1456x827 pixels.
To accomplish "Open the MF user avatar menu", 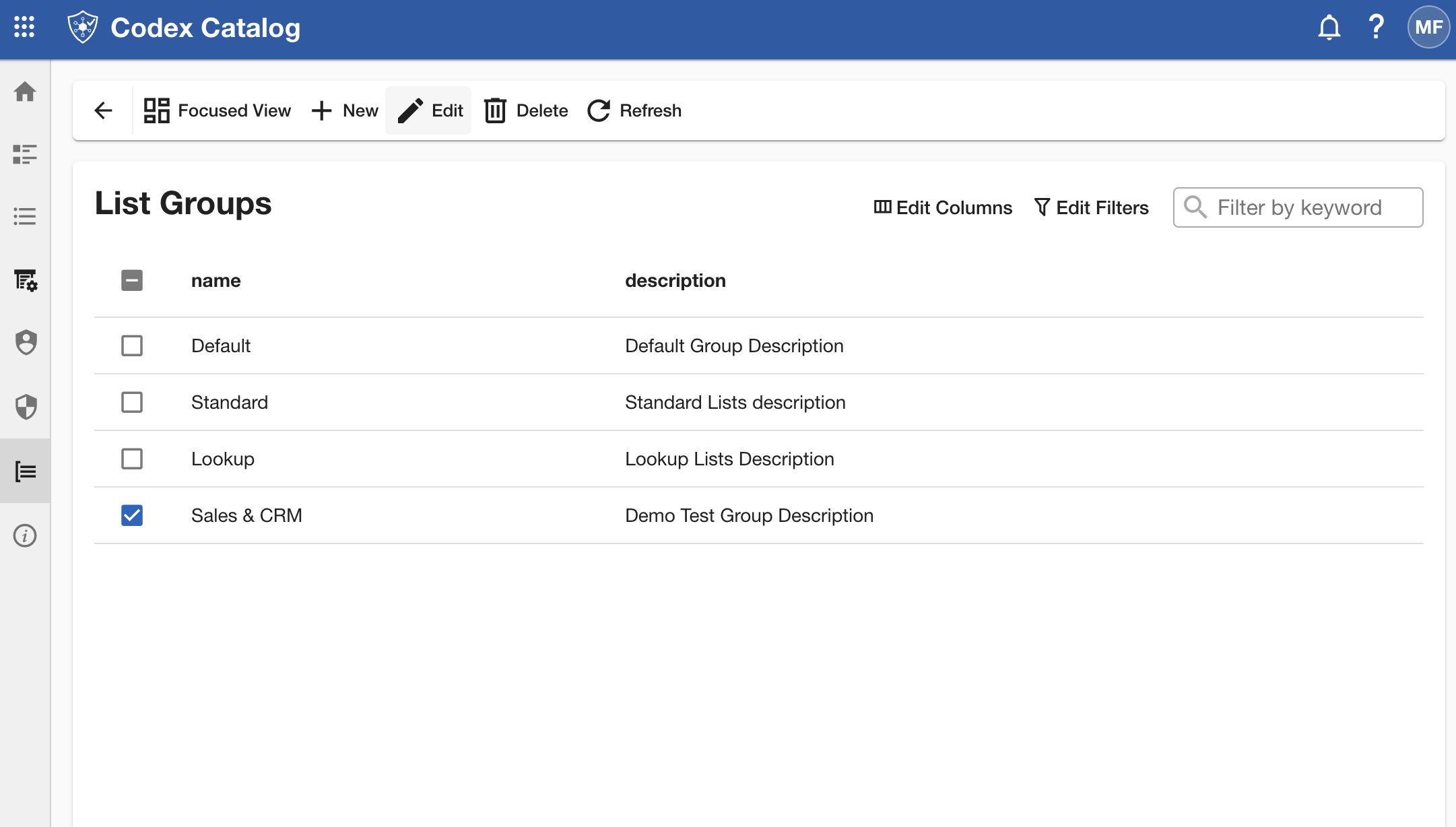I will [x=1428, y=27].
